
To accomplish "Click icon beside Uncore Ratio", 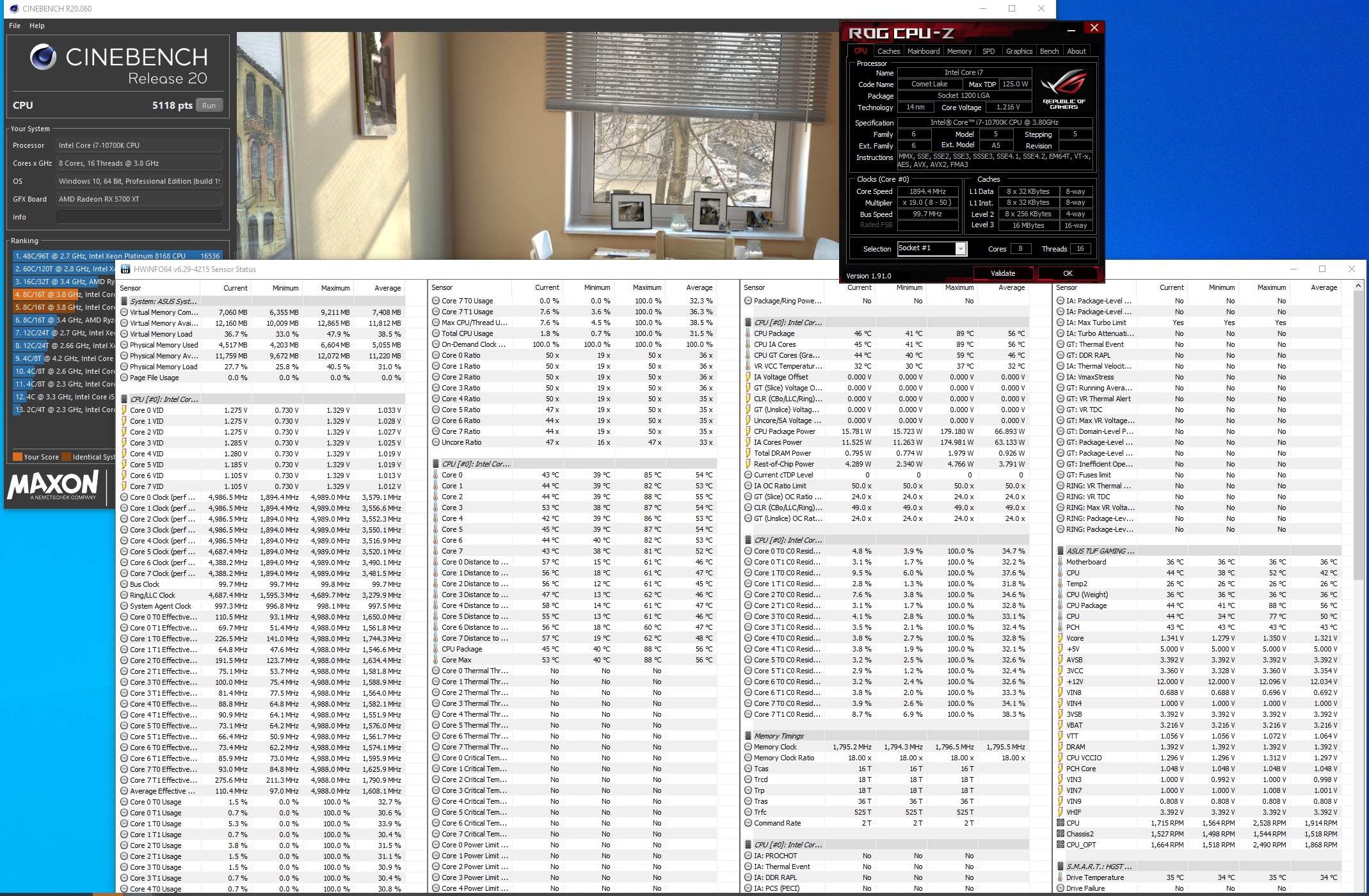I will tap(436, 442).
